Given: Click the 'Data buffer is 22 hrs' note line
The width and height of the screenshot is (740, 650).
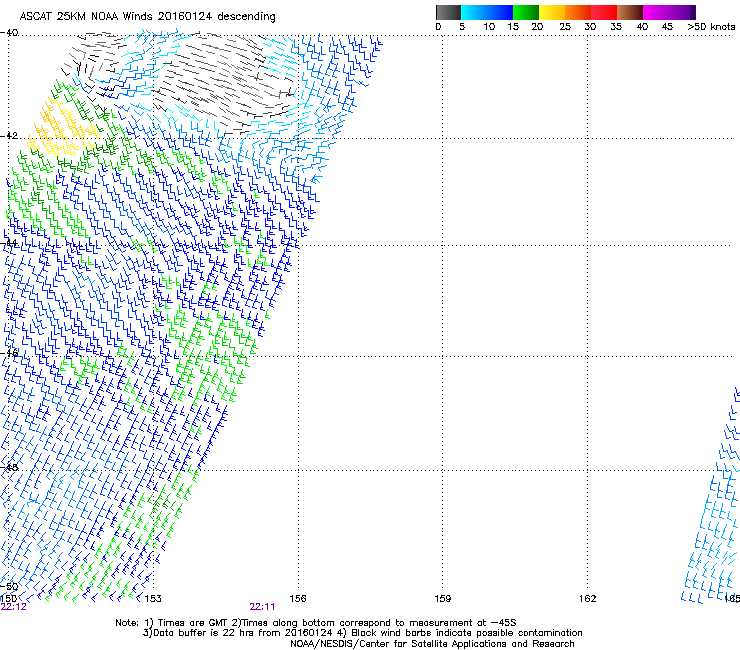Looking at the screenshot, I should pos(362,633).
